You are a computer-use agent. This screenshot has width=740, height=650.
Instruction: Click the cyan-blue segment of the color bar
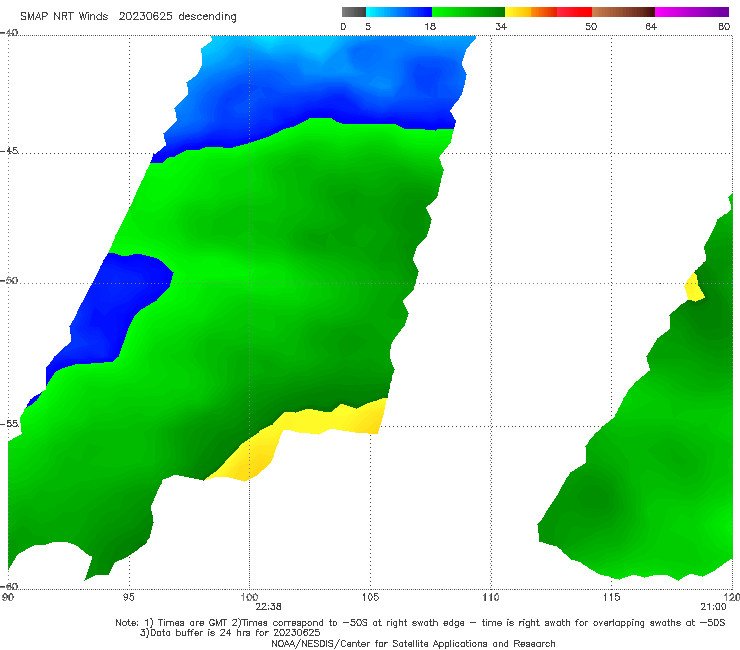(x=399, y=12)
